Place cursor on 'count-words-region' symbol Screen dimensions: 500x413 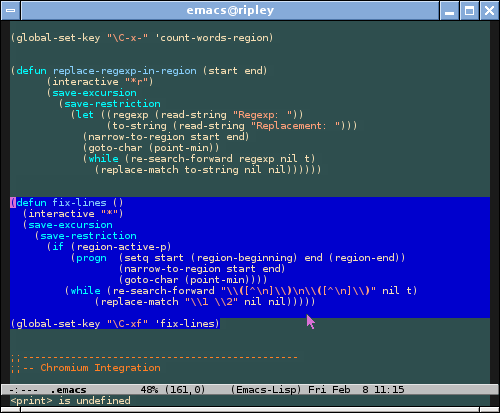(x=214, y=38)
